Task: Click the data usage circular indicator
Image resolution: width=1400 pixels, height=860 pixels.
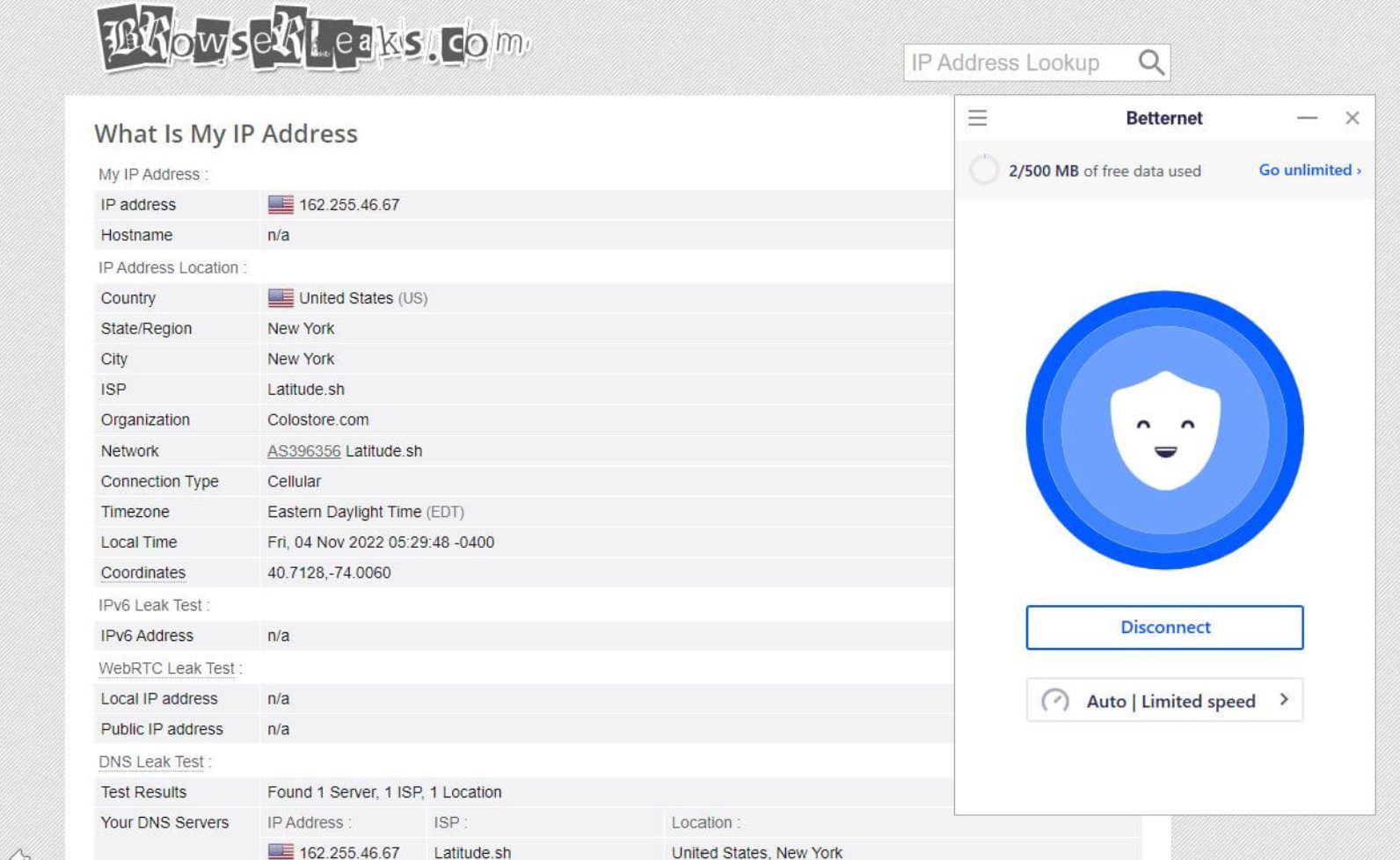Action: (983, 170)
